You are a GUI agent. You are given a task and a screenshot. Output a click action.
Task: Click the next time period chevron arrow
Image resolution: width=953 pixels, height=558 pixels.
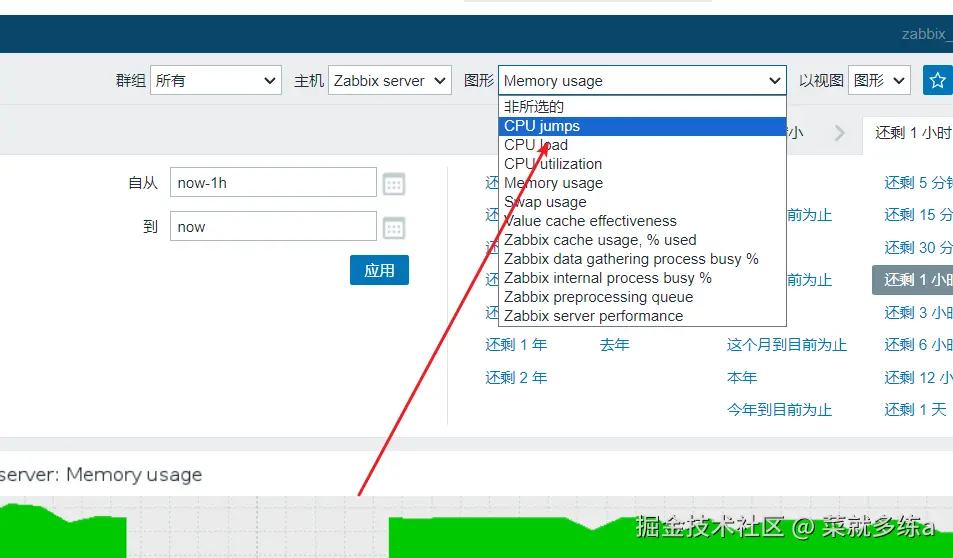point(839,133)
